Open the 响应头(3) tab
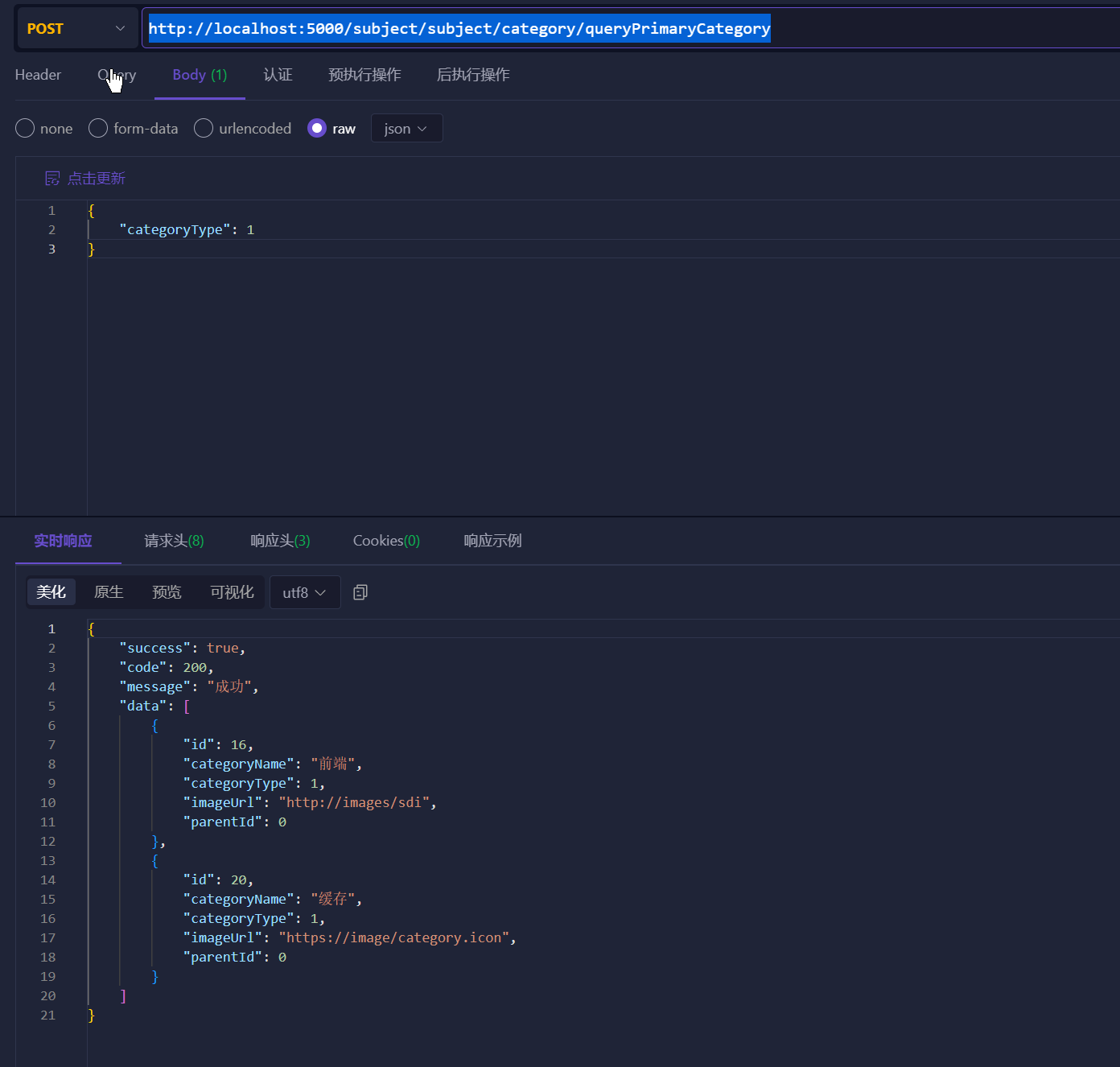 click(x=280, y=541)
